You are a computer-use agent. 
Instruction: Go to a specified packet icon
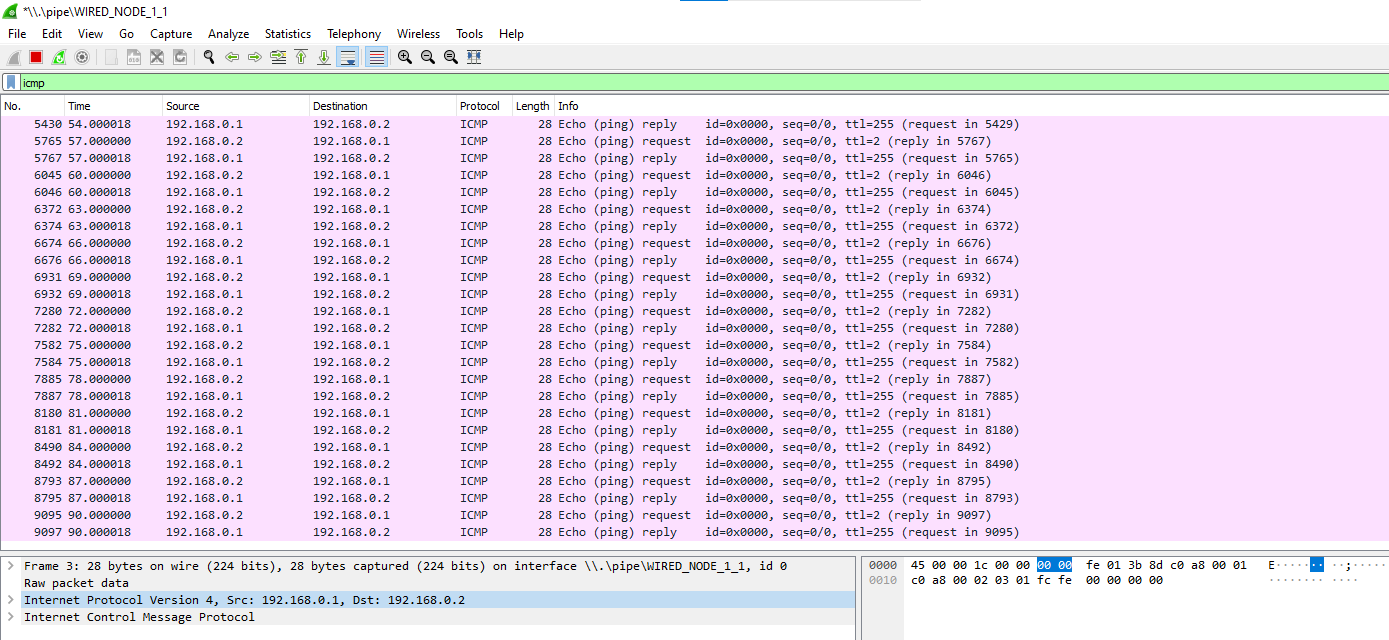pyautogui.click(x=278, y=57)
